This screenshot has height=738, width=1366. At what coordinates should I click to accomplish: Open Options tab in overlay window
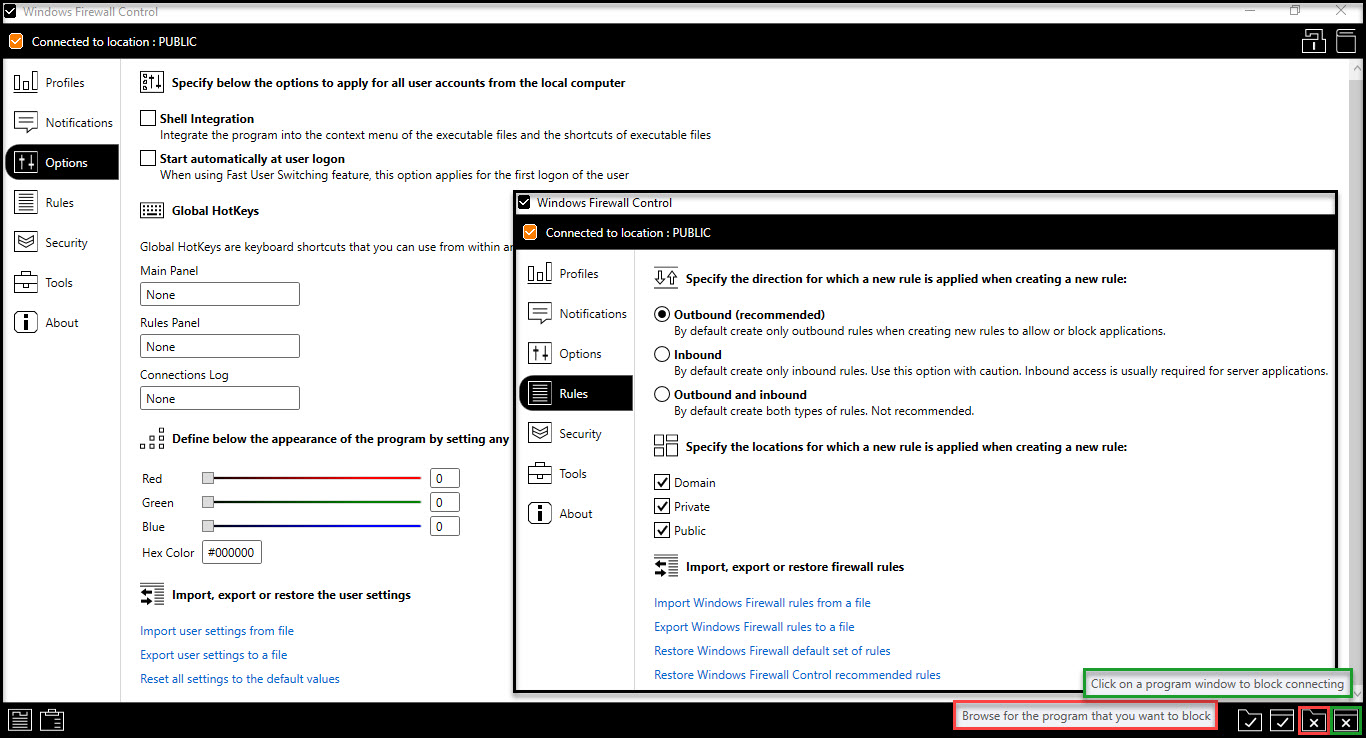[576, 354]
